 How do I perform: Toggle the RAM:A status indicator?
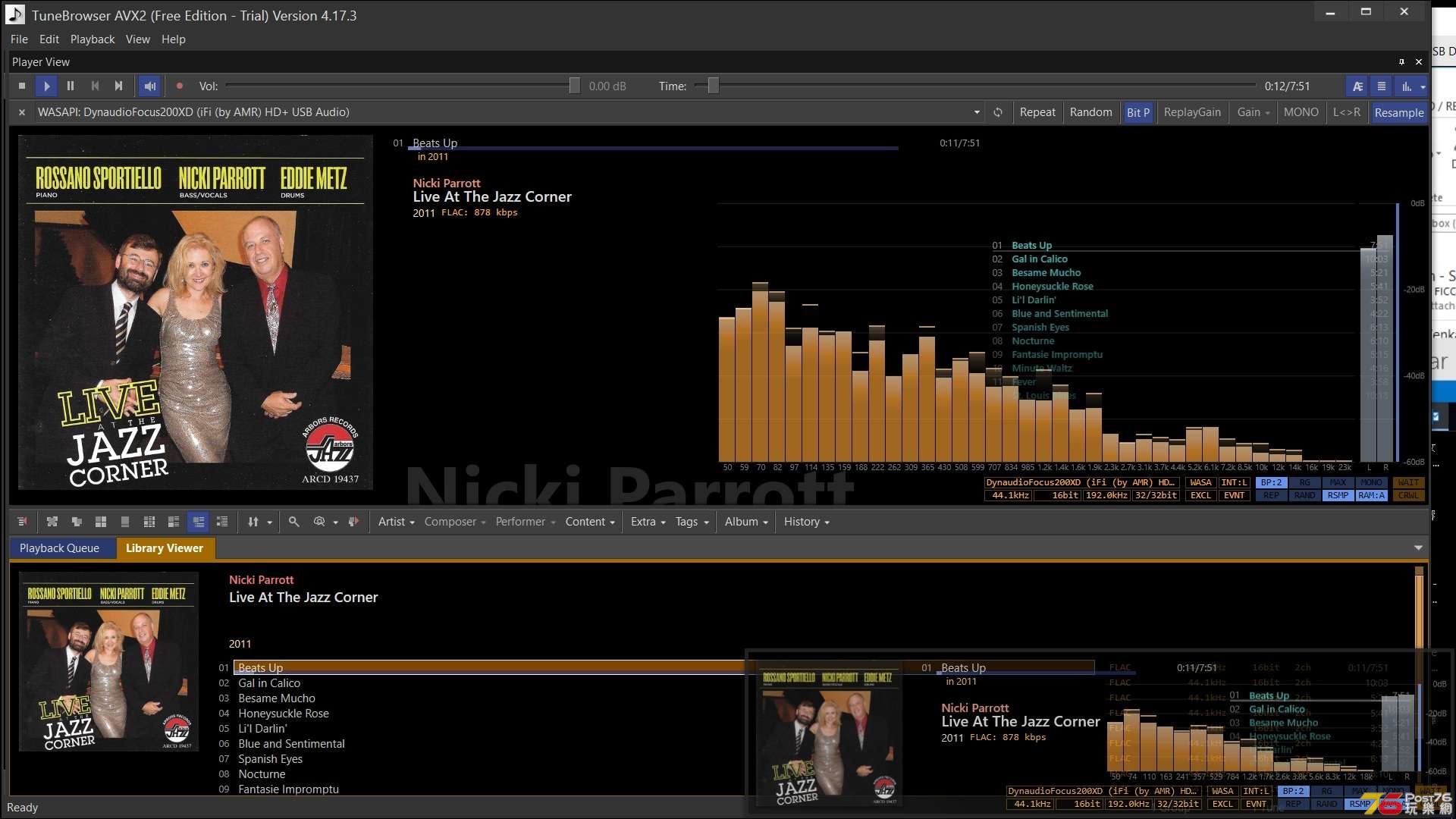[x=1371, y=496]
